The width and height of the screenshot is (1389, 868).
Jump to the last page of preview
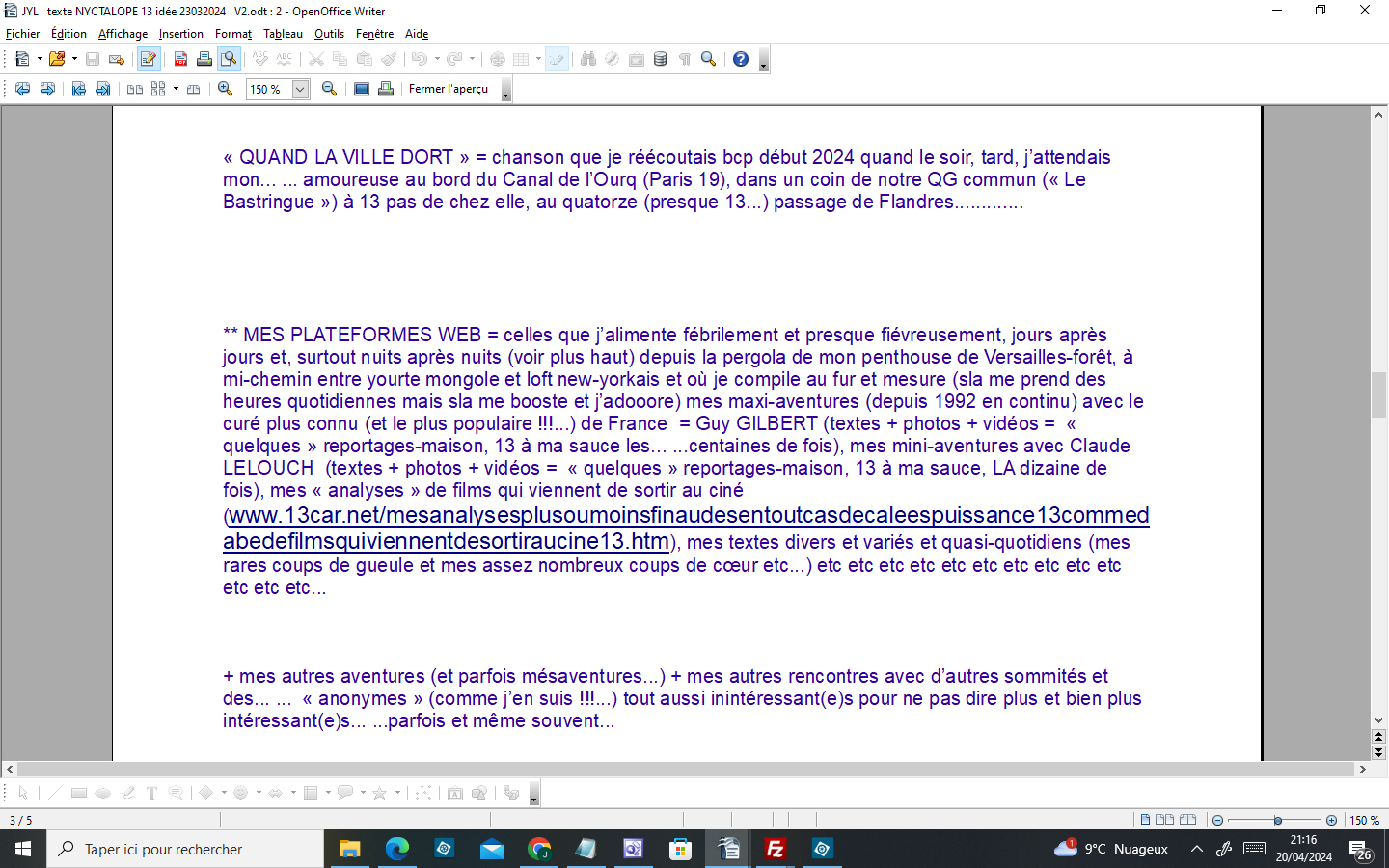pos(103,89)
